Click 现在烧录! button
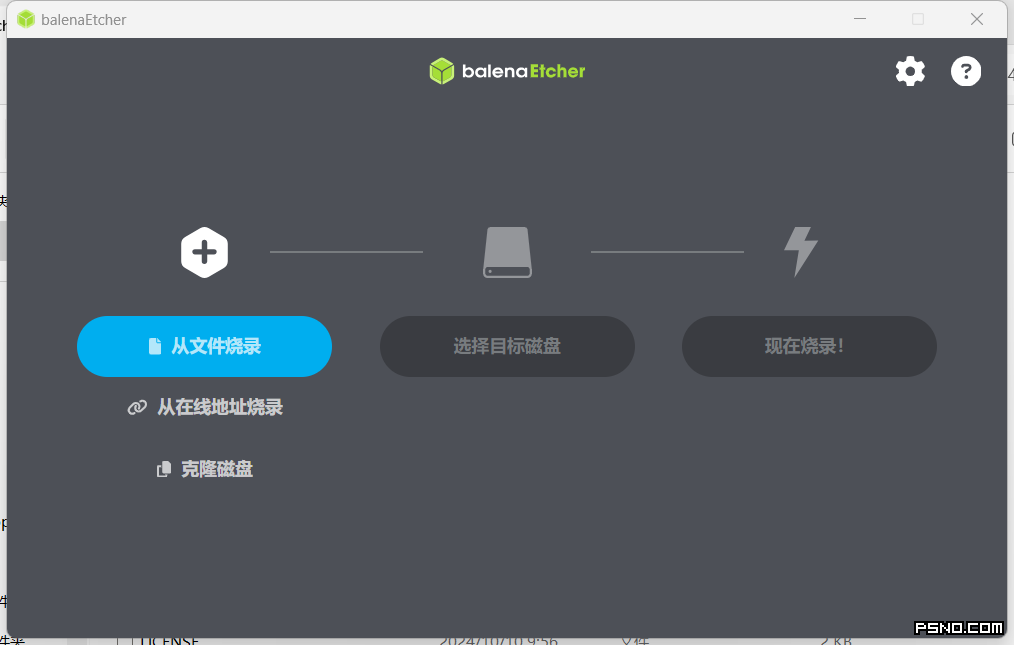Screen dimensions: 1014x645 click(x=809, y=346)
